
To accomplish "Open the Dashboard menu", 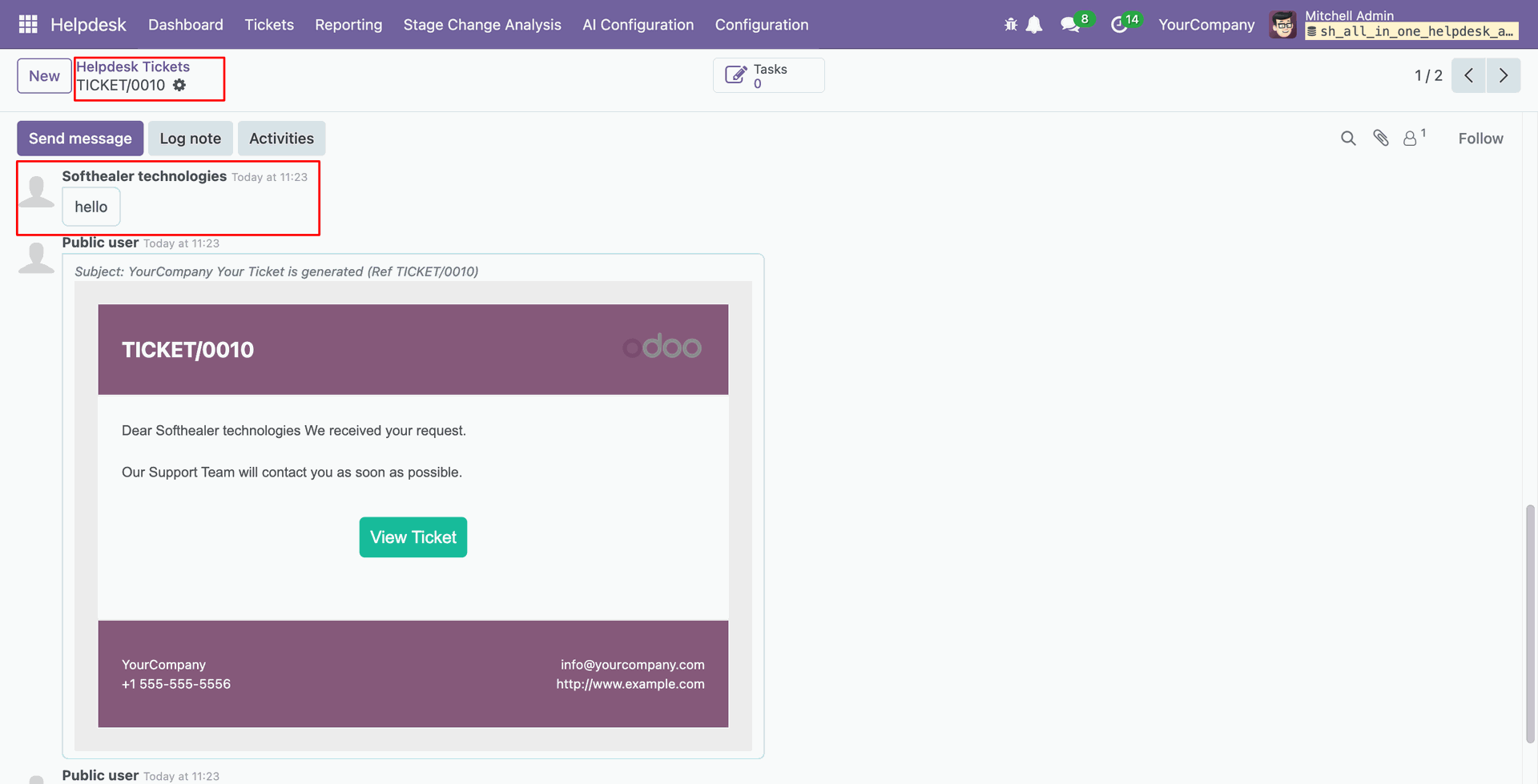I will coord(186,25).
